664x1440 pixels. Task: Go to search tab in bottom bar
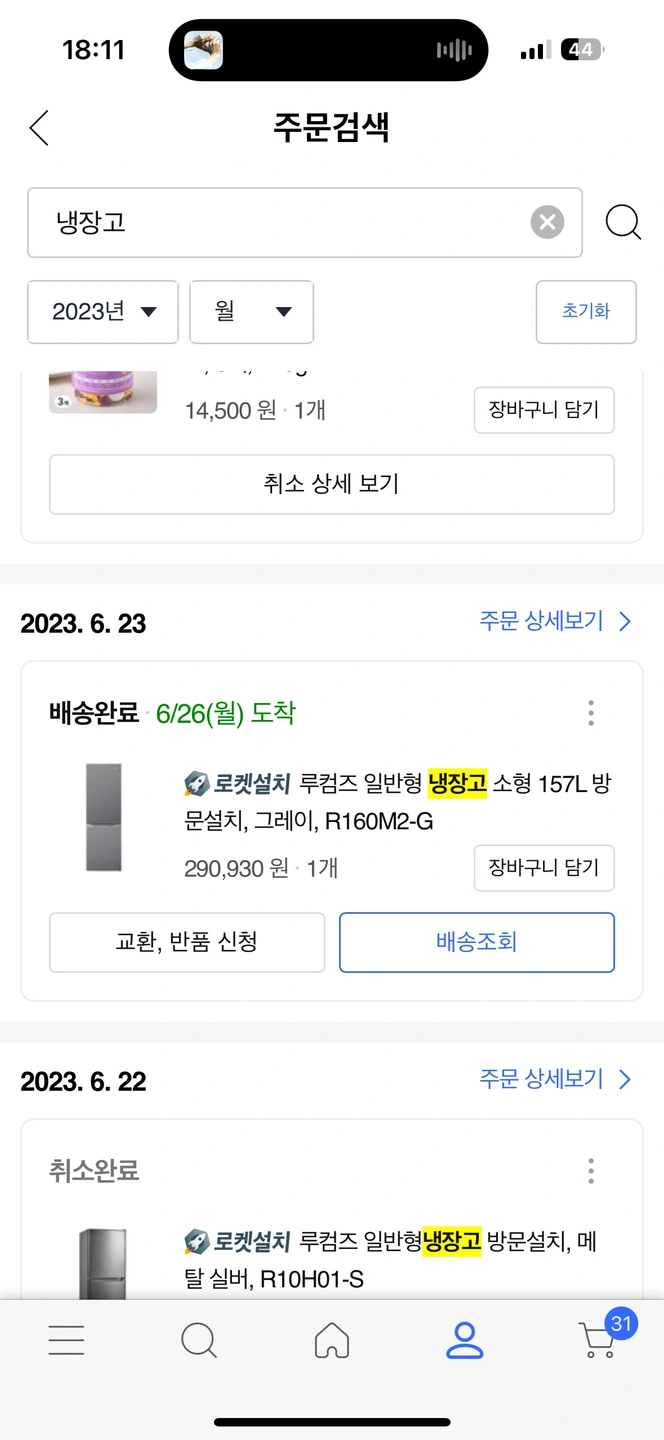pos(199,1340)
